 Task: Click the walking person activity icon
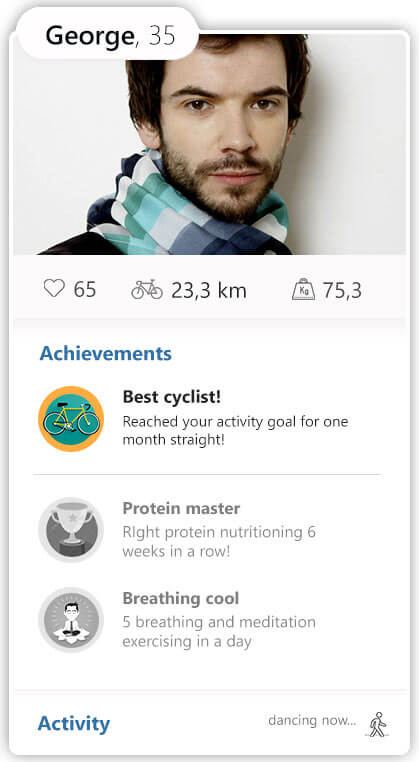pos(377,724)
